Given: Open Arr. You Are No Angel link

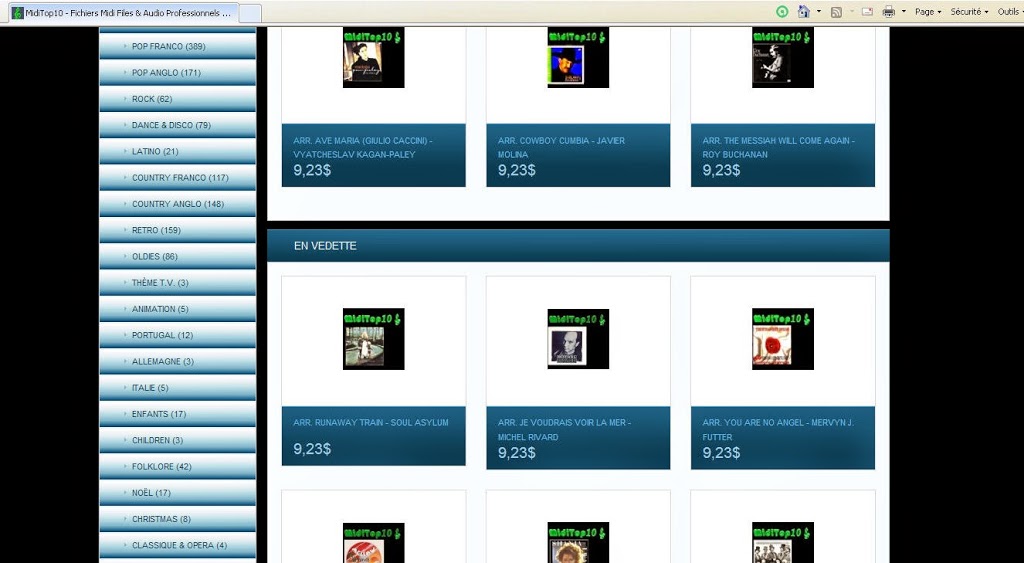Looking at the screenshot, I should [x=778, y=430].
